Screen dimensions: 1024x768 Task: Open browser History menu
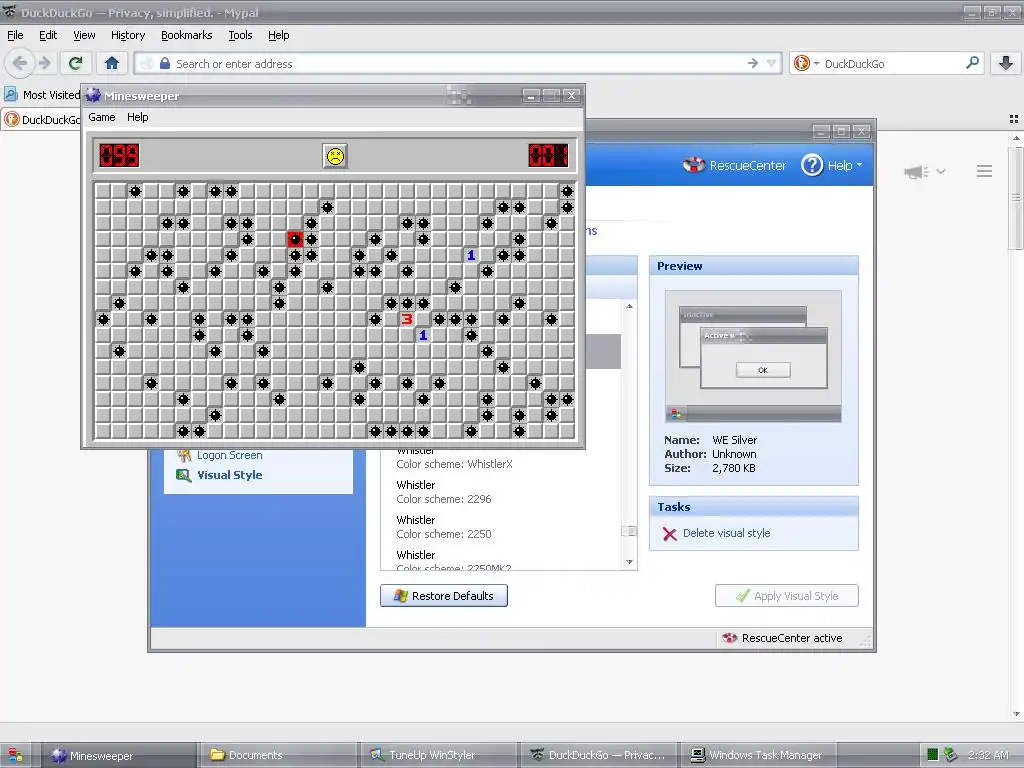pos(128,35)
